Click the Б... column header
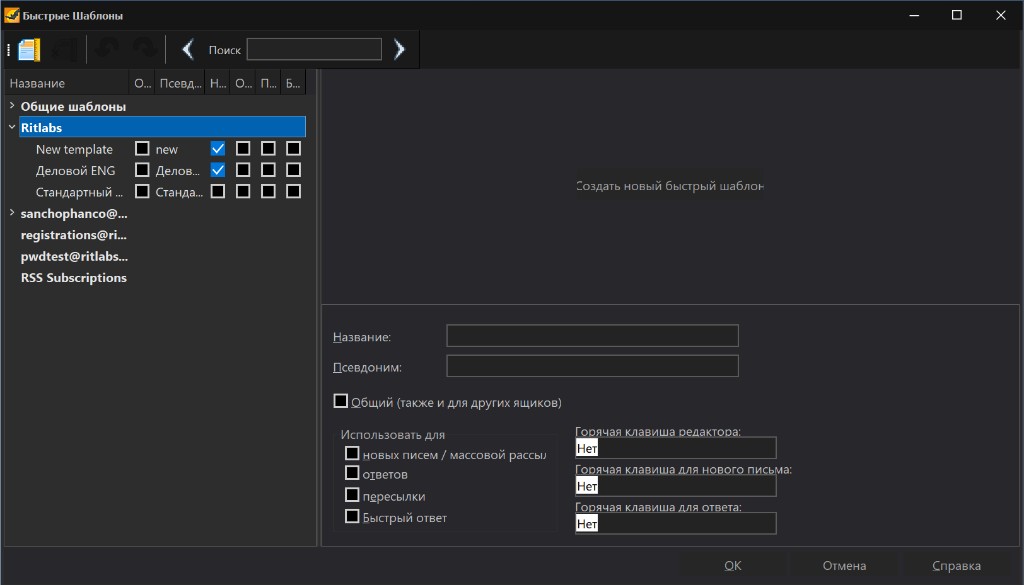1024x585 pixels. coord(293,83)
